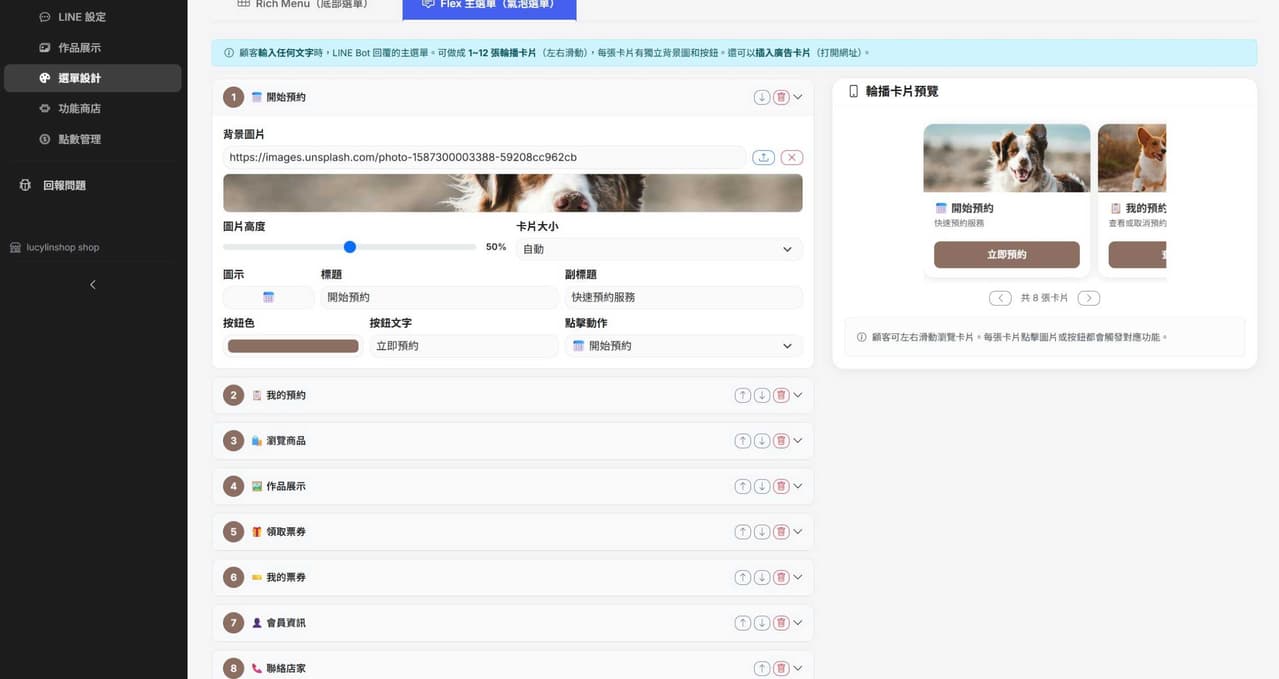The height and width of the screenshot is (679, 1279).
Task: Click the background image preview strip
Action: coord(513,193)
